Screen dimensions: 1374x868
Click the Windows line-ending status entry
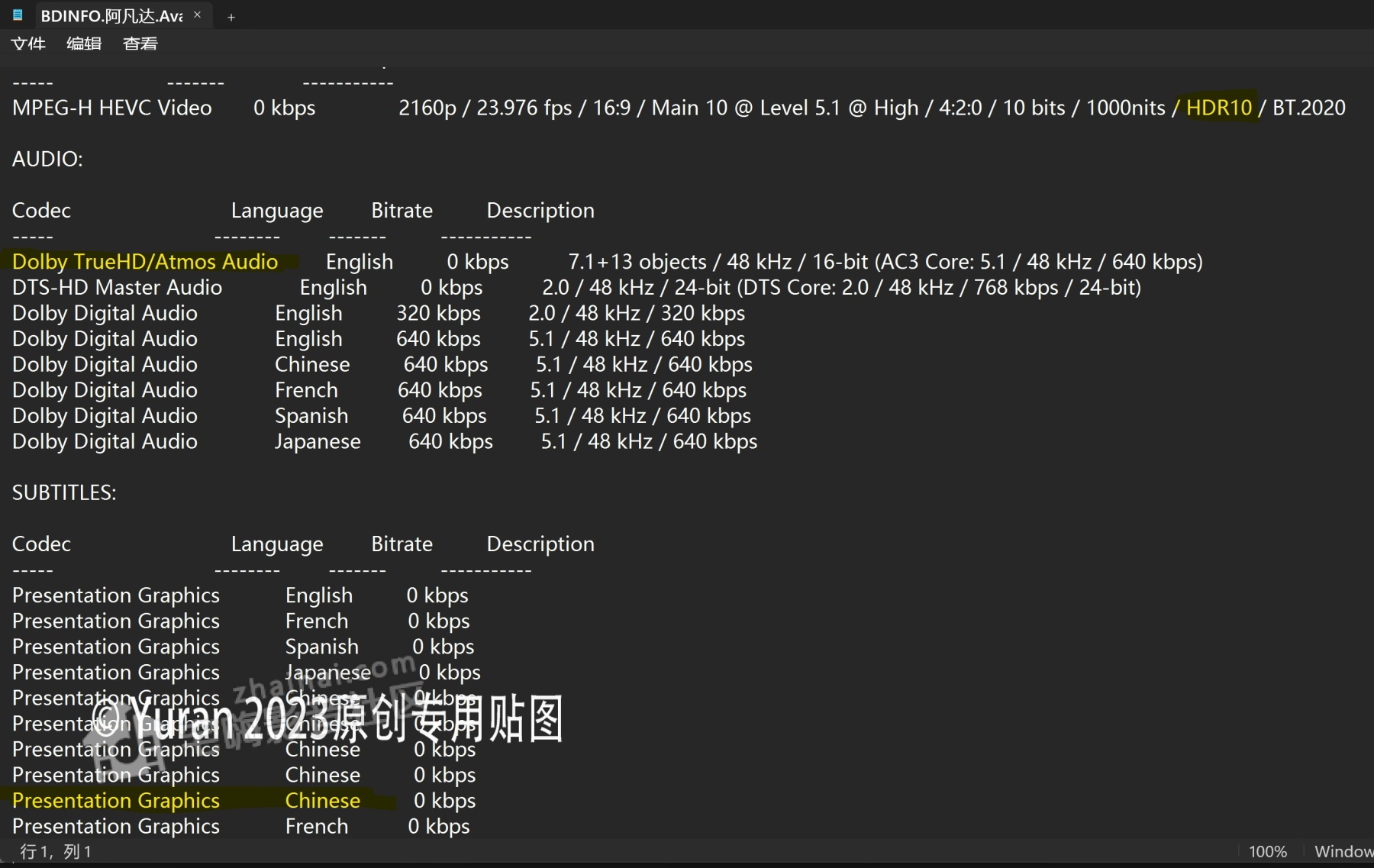click(x=1343, y=851)
